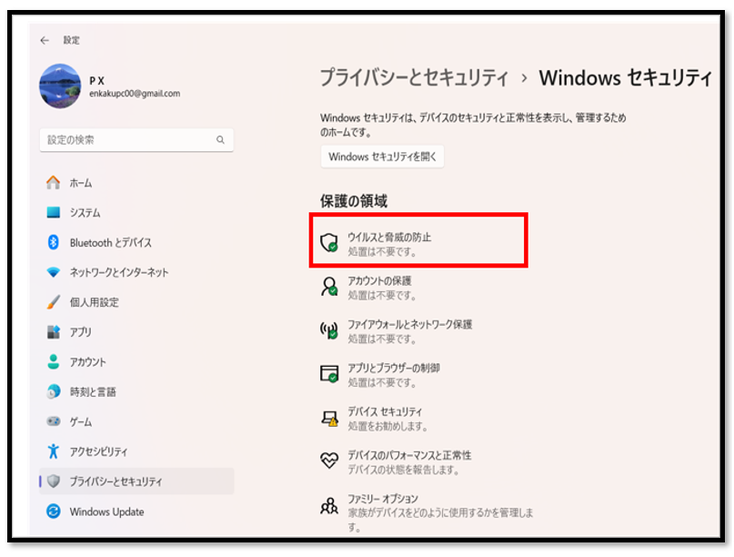
Task: Click the Windows Update sync icon
Action: pyautogui.click(x=53, y=511)
